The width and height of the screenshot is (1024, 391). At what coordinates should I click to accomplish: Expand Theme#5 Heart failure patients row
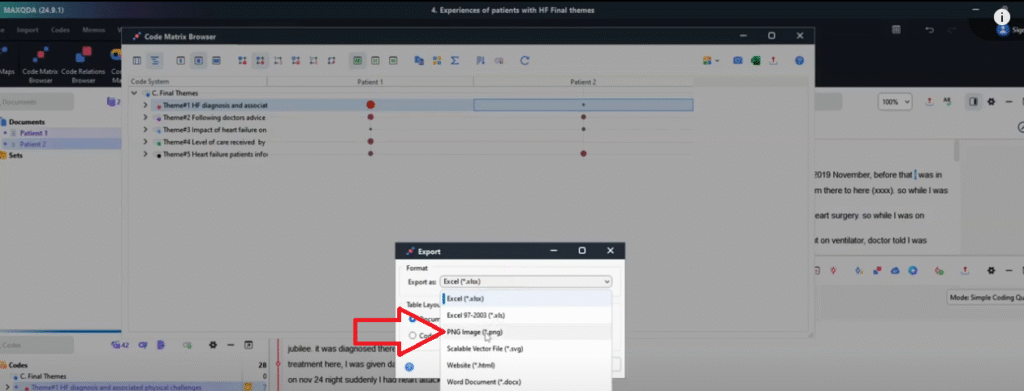146,154
